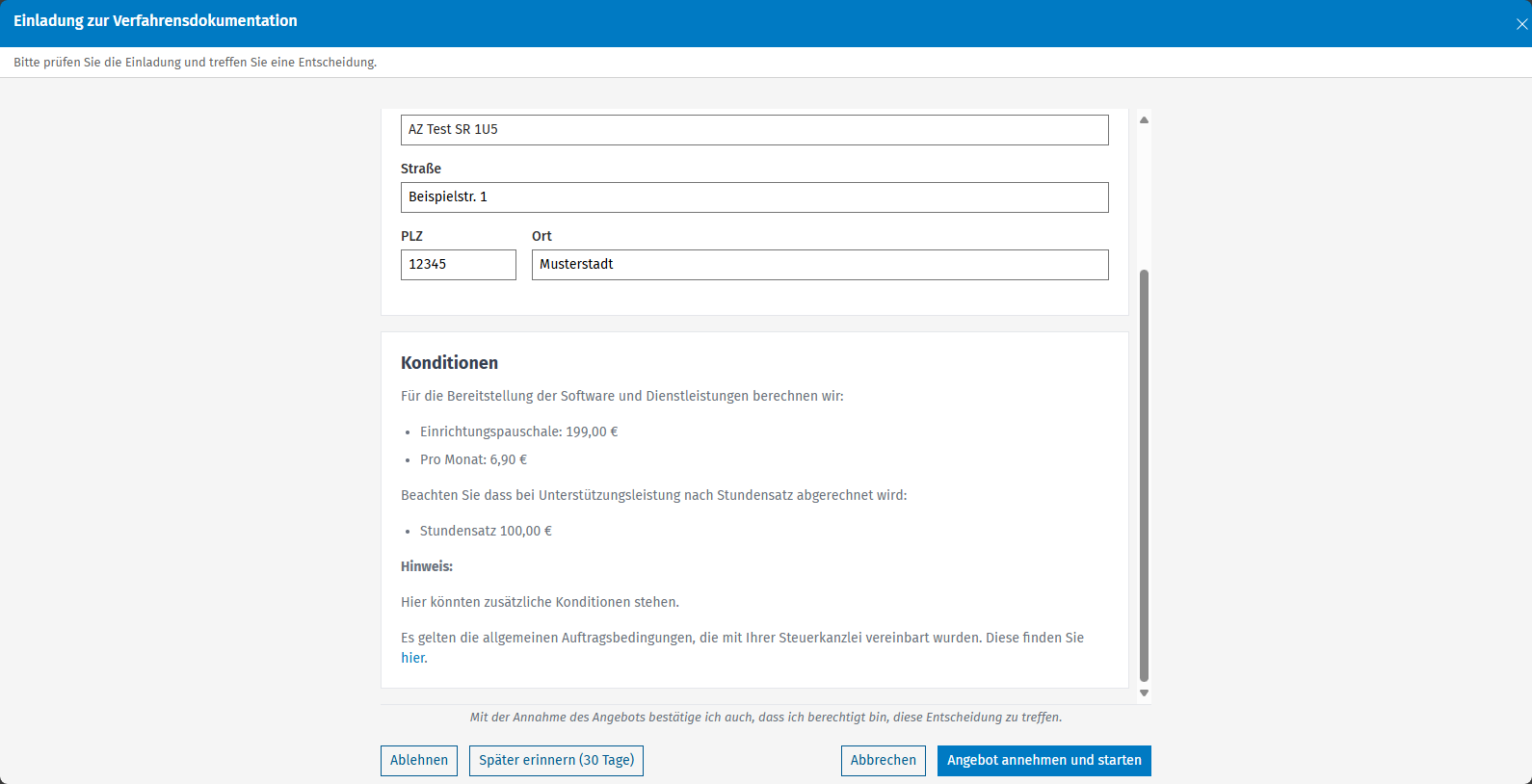The width and height of the screenshot is (1532, 784).
Task: Click the scrollbar down arrow
Action: point(1144,693)
